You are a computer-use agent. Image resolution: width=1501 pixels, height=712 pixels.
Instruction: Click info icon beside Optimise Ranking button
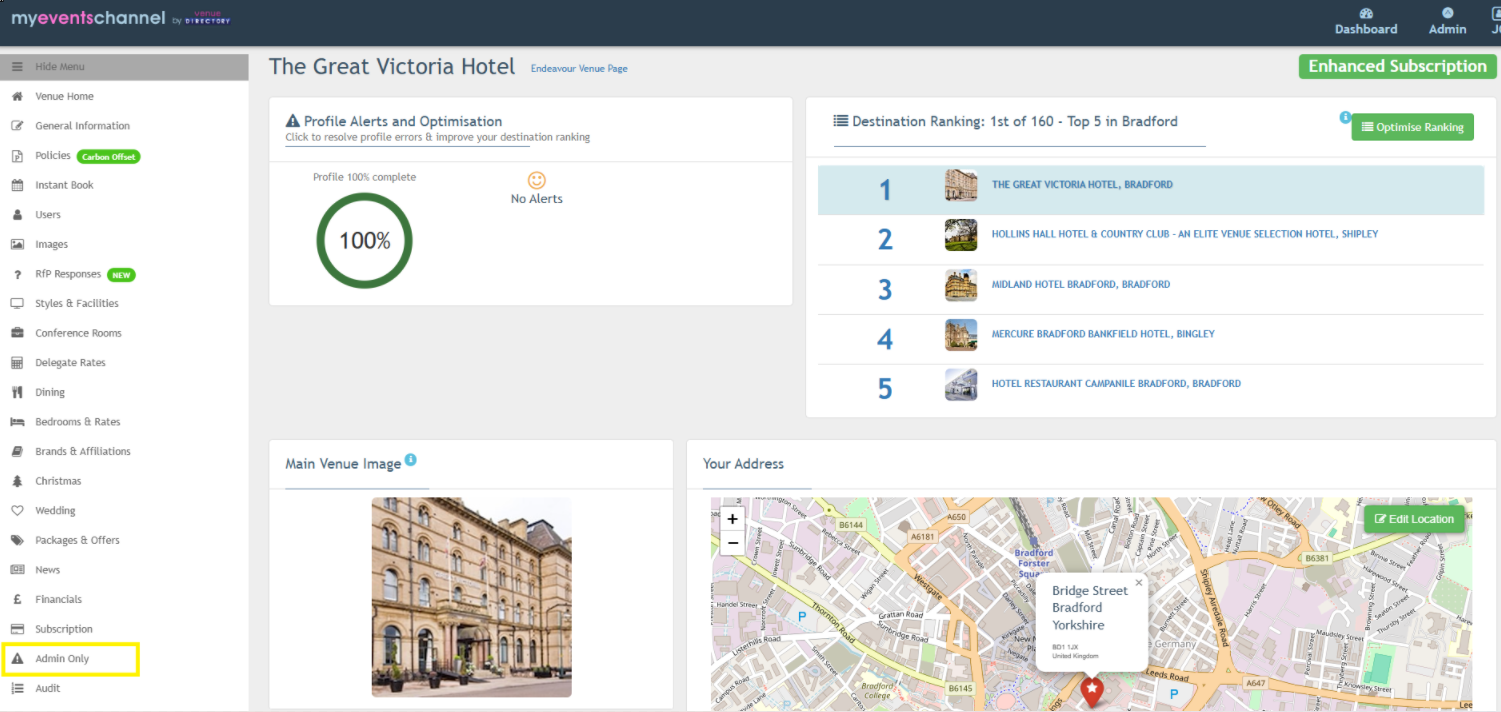point(1345,117)
